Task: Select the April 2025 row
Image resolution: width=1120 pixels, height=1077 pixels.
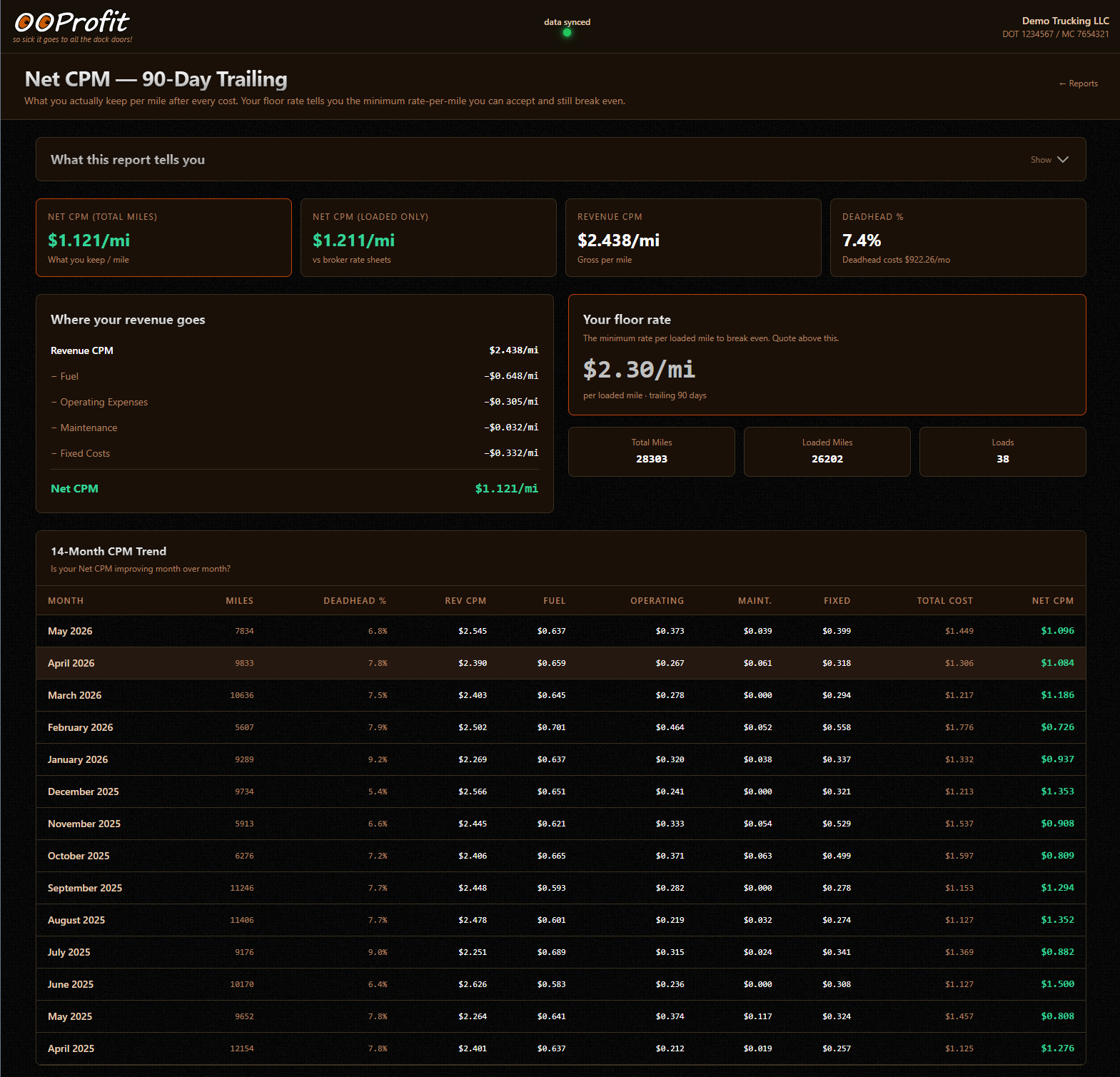Action: [561, 1048]
